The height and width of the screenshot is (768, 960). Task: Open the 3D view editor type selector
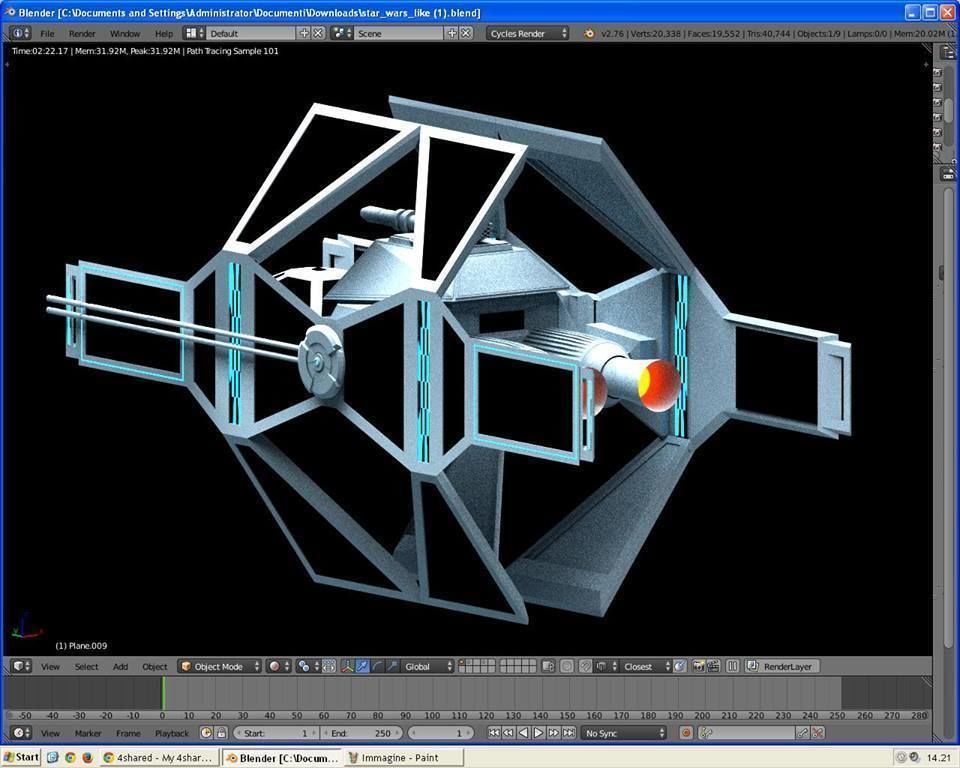click(21, 666)
